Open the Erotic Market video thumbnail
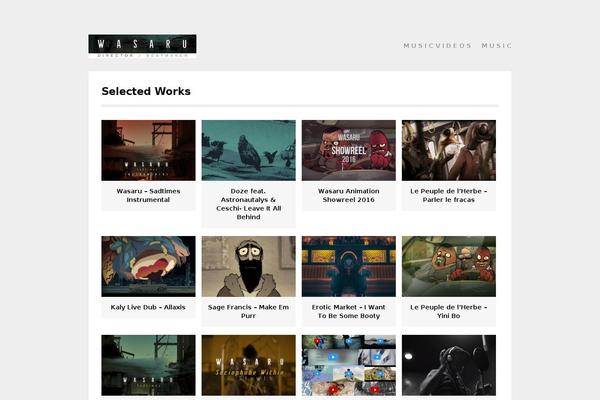Screen dimensions: 600x400 point(349,266)
